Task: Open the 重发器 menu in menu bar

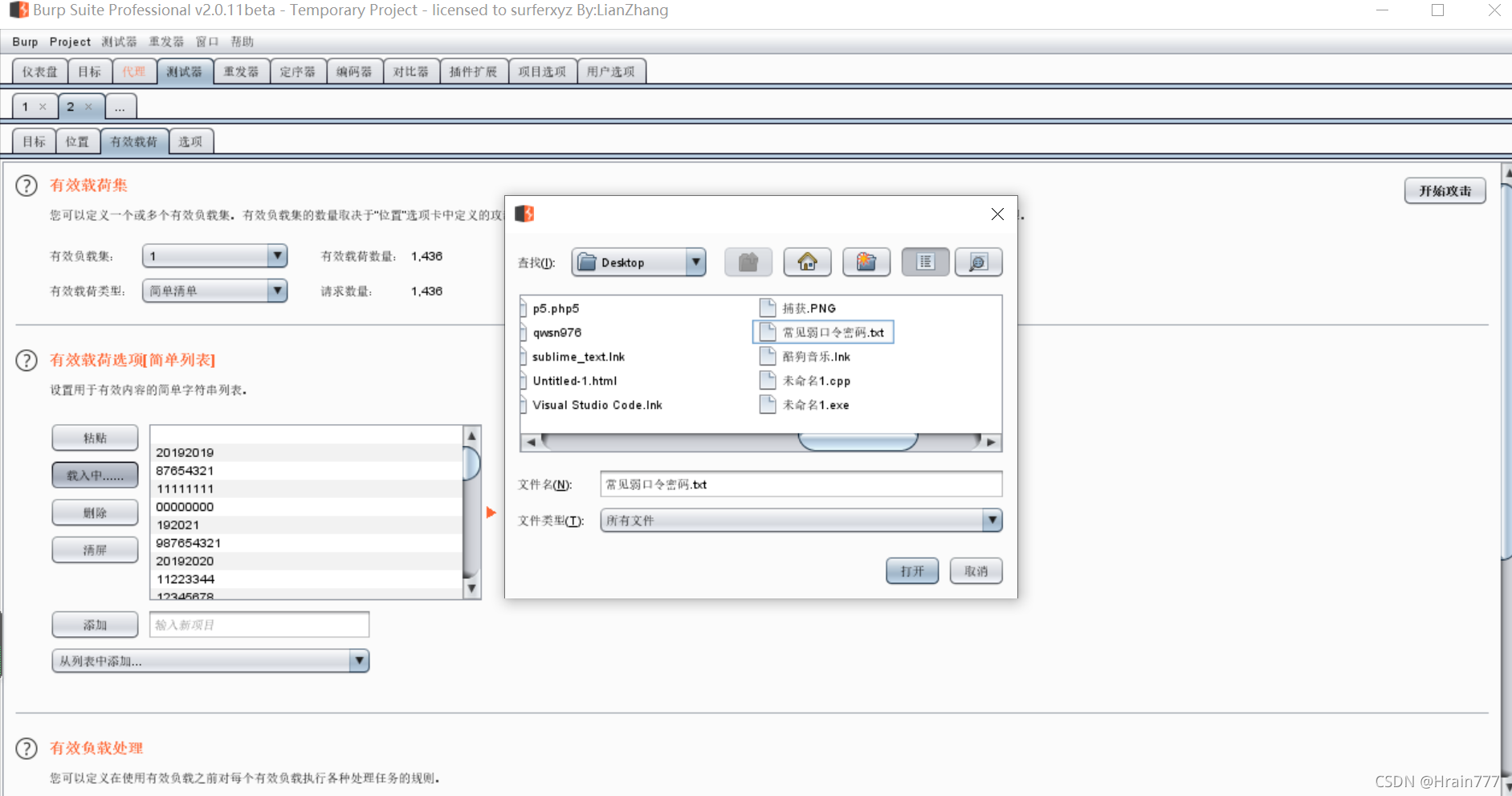Action: 166,42
